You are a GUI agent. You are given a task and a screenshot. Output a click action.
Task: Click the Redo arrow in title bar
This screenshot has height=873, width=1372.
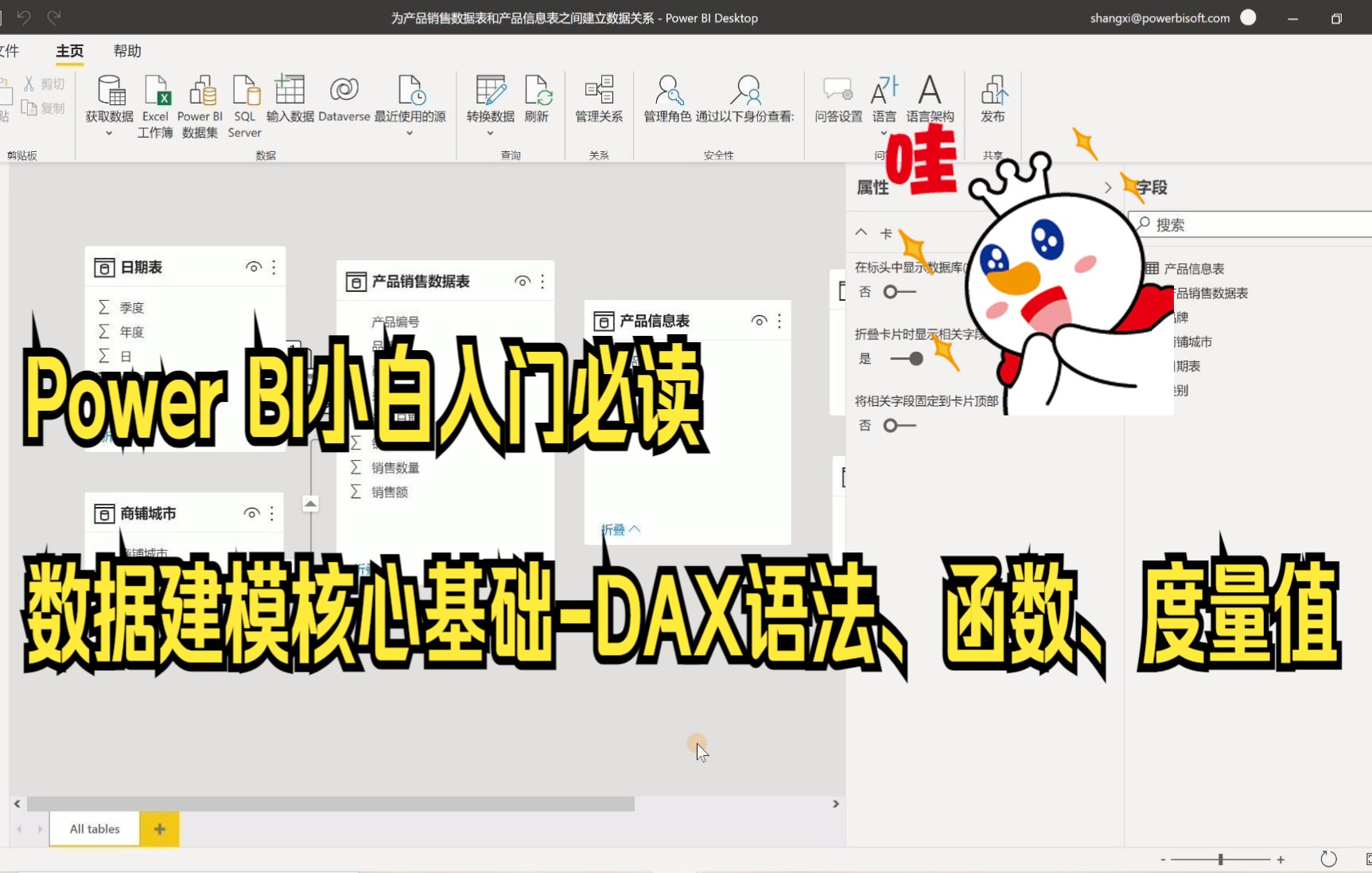(x=54, y=17)
